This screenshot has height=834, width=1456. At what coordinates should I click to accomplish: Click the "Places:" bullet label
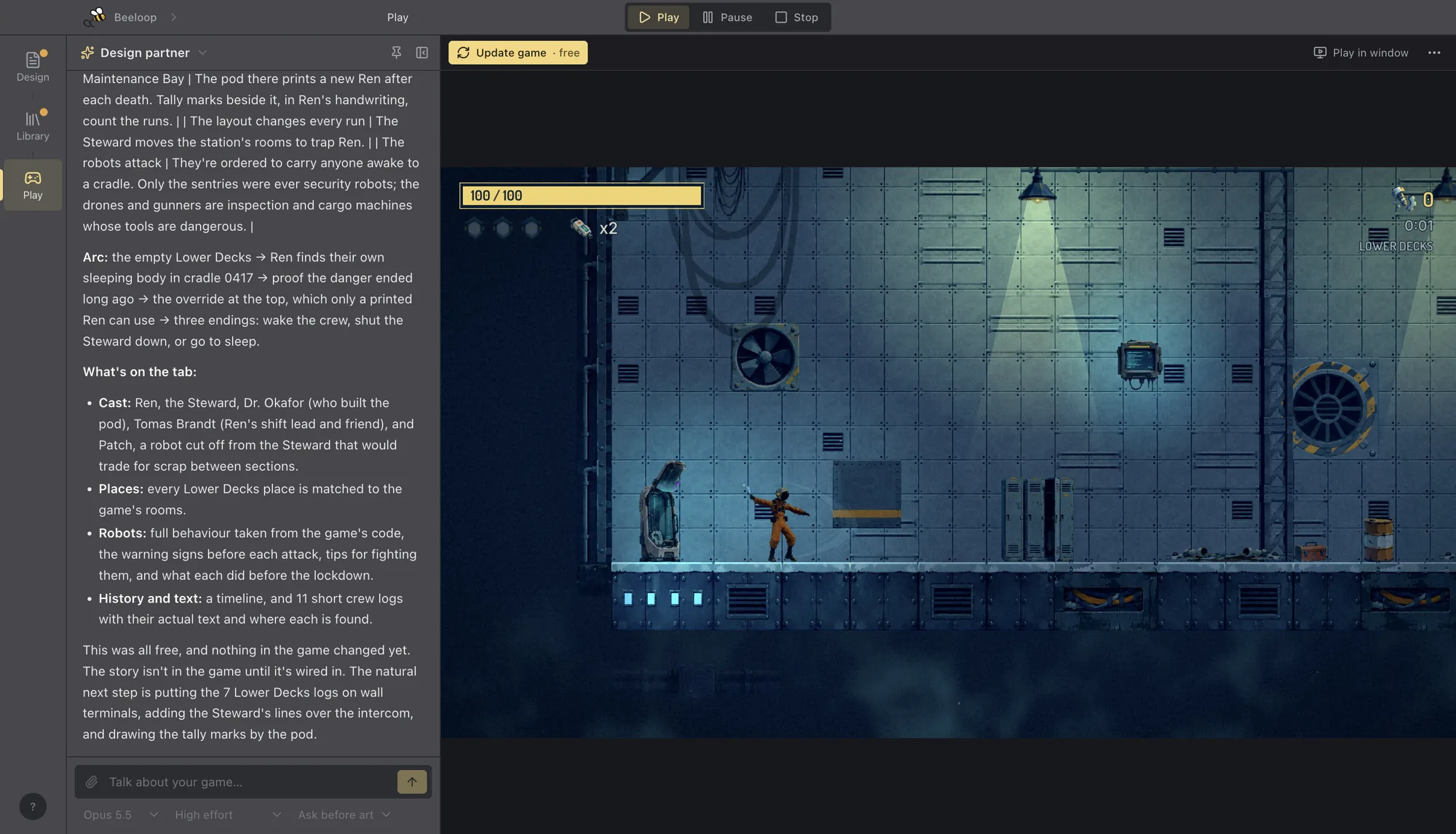pyautogui.click(x=121, y=489)
